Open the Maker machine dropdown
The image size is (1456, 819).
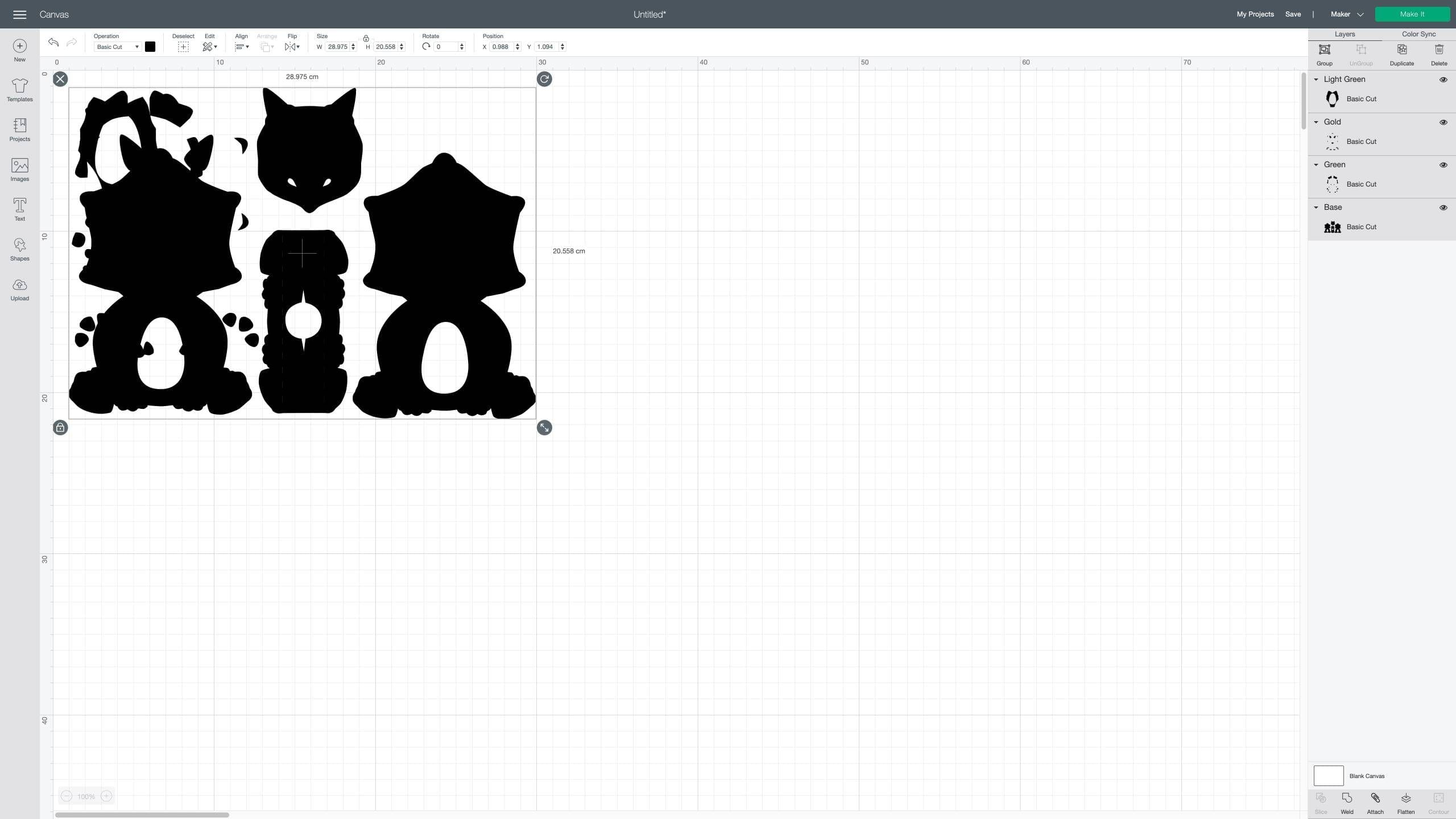(x=1347, y=14)
